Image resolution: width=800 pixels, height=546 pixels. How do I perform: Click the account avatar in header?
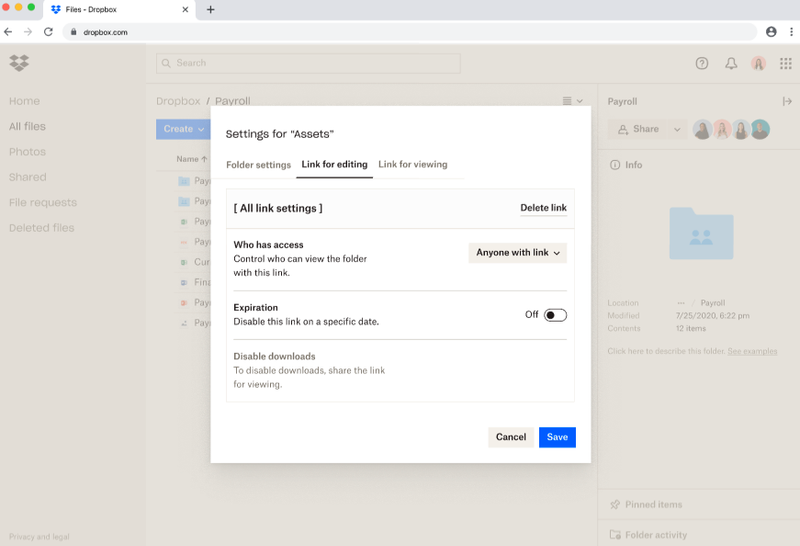pos(758,63)
